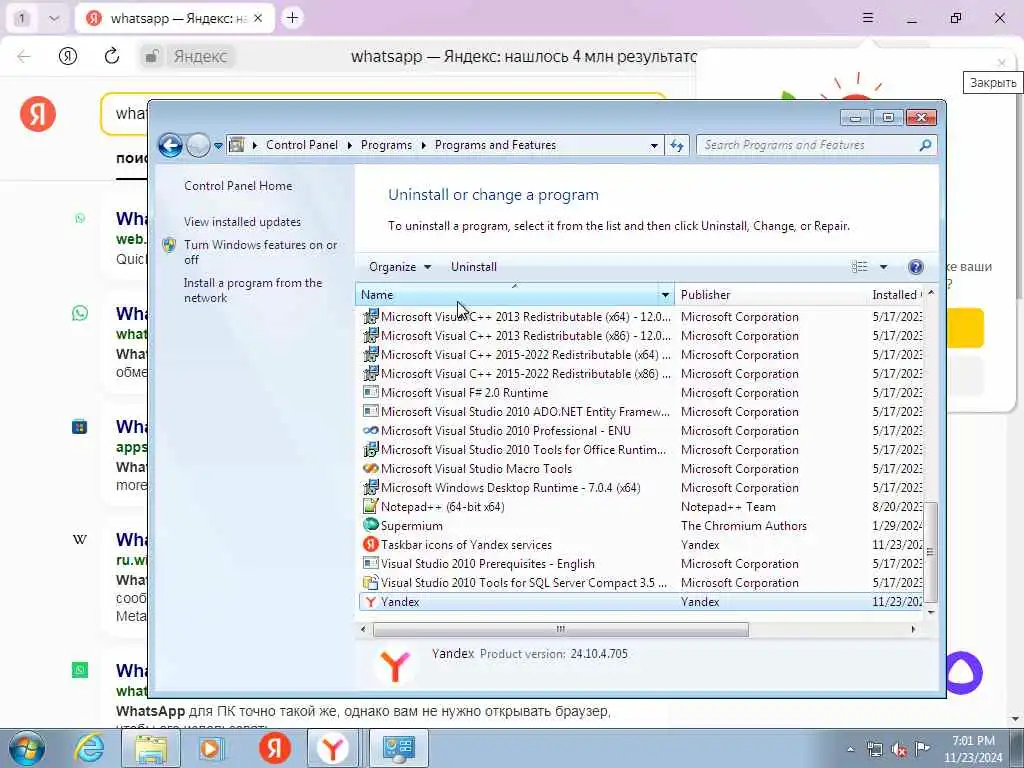Image resolution: width=1024 pixels, height=768 pixels.
Task: Select Visual Studio 2010 Tools for Office Runtime row
Action: click(x=640, y=449)
